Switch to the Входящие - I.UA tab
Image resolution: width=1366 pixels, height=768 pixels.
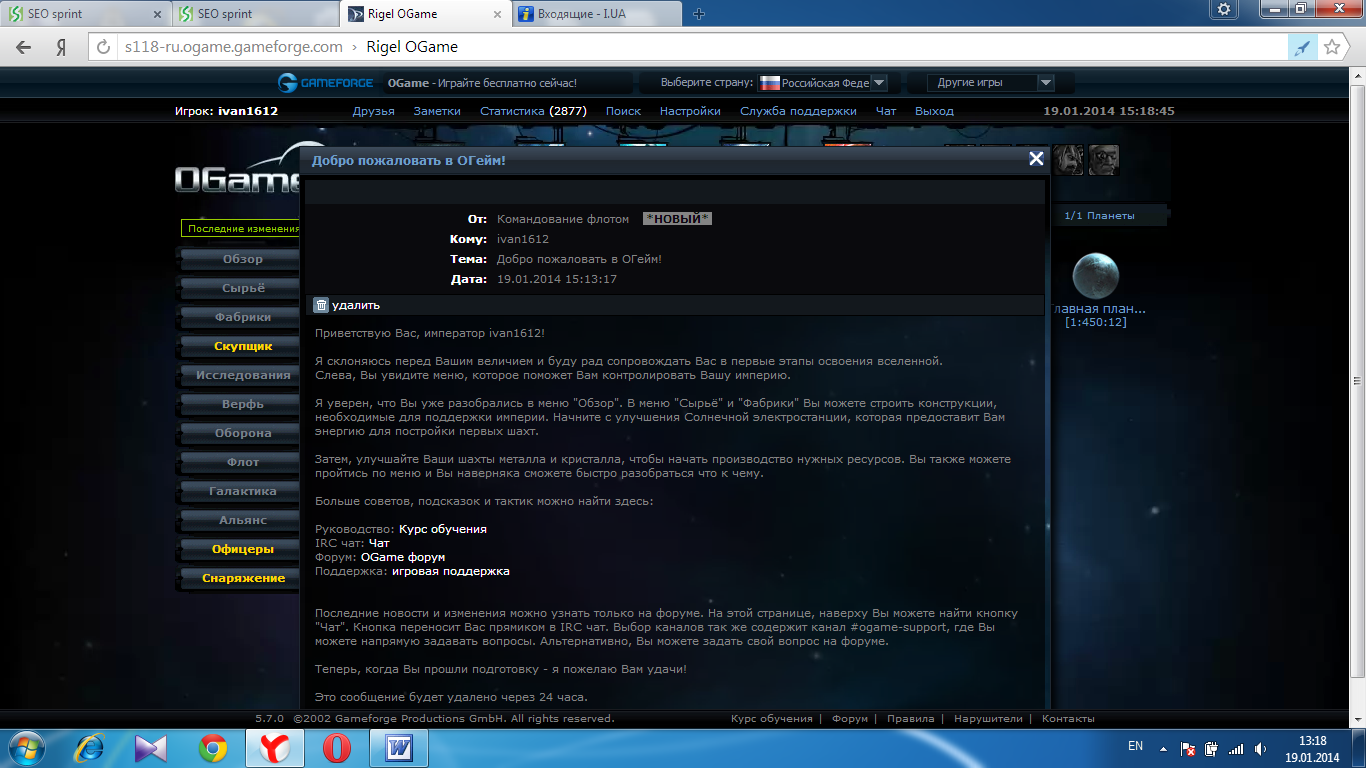595,14
